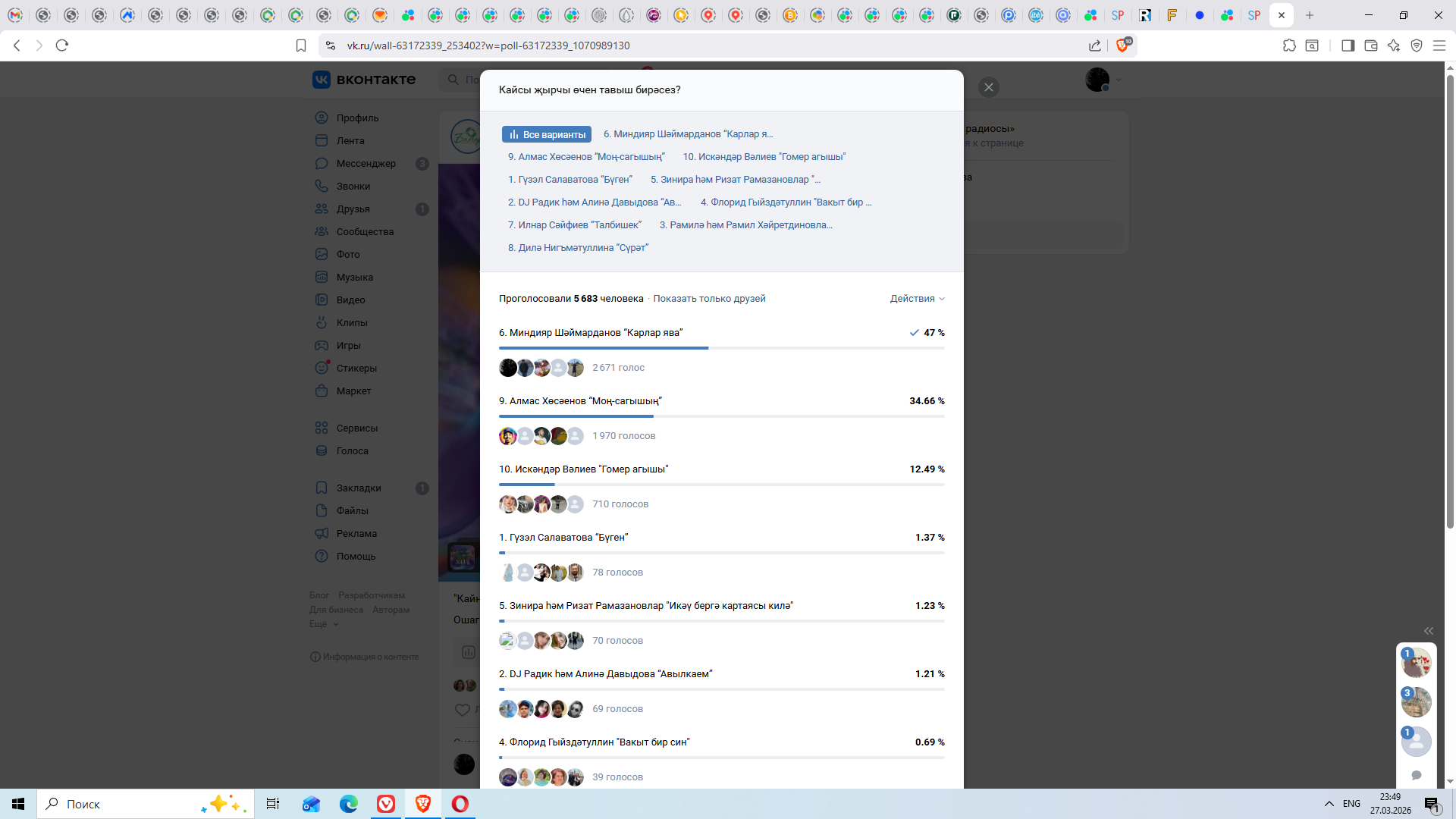The height and width of the screenshot is (819, 1456).
Task: Expand the Действия dropdown
Action: coord(917,299)
